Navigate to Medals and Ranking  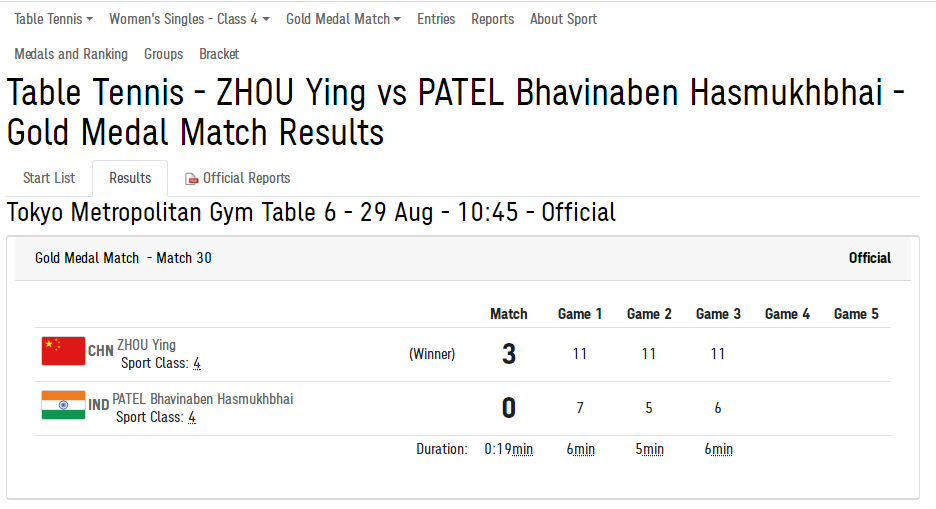(71, 54)
